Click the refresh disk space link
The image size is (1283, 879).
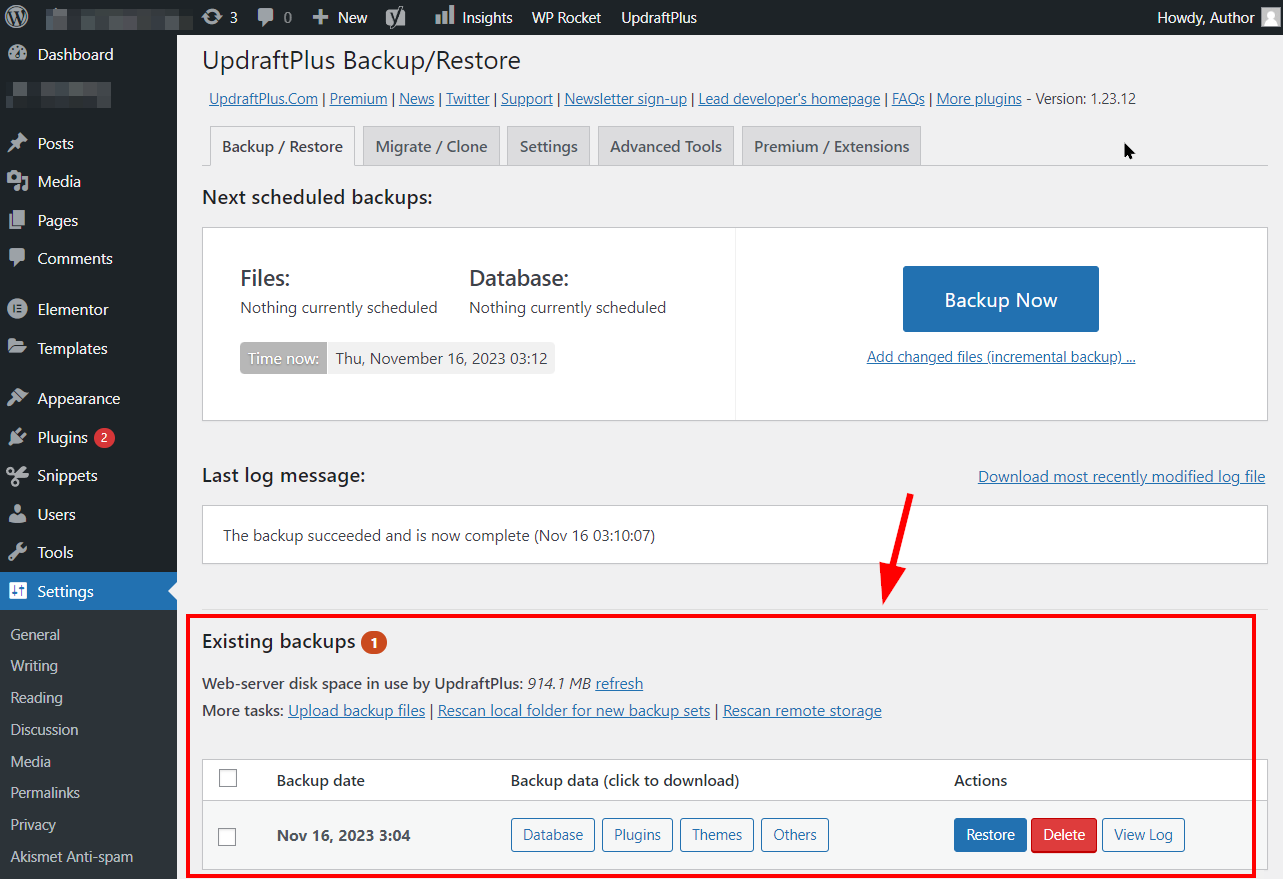click(619, 684)
